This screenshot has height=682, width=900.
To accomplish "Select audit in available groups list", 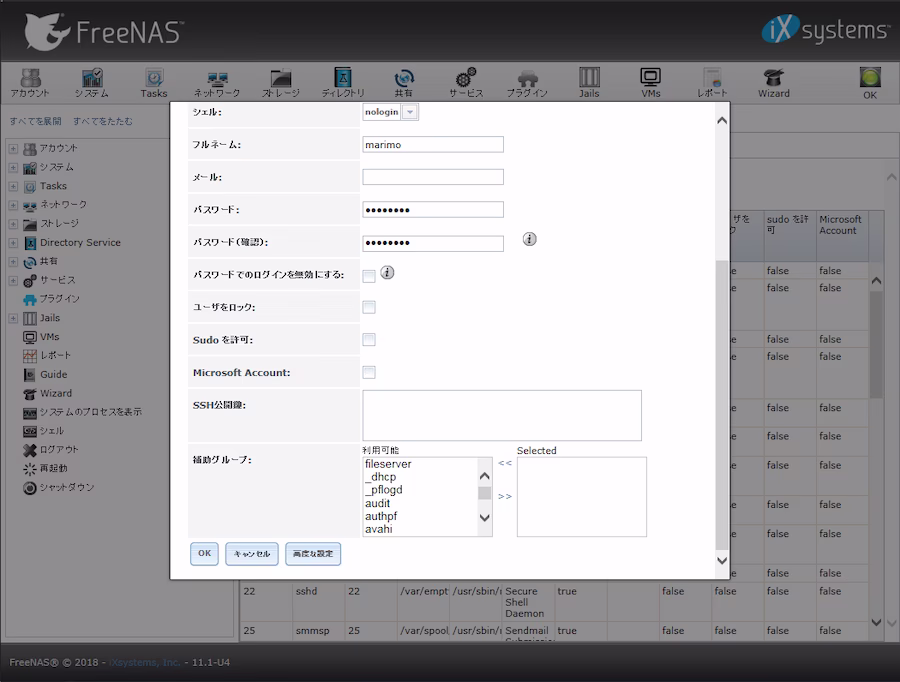I will [x=377, y=503].
